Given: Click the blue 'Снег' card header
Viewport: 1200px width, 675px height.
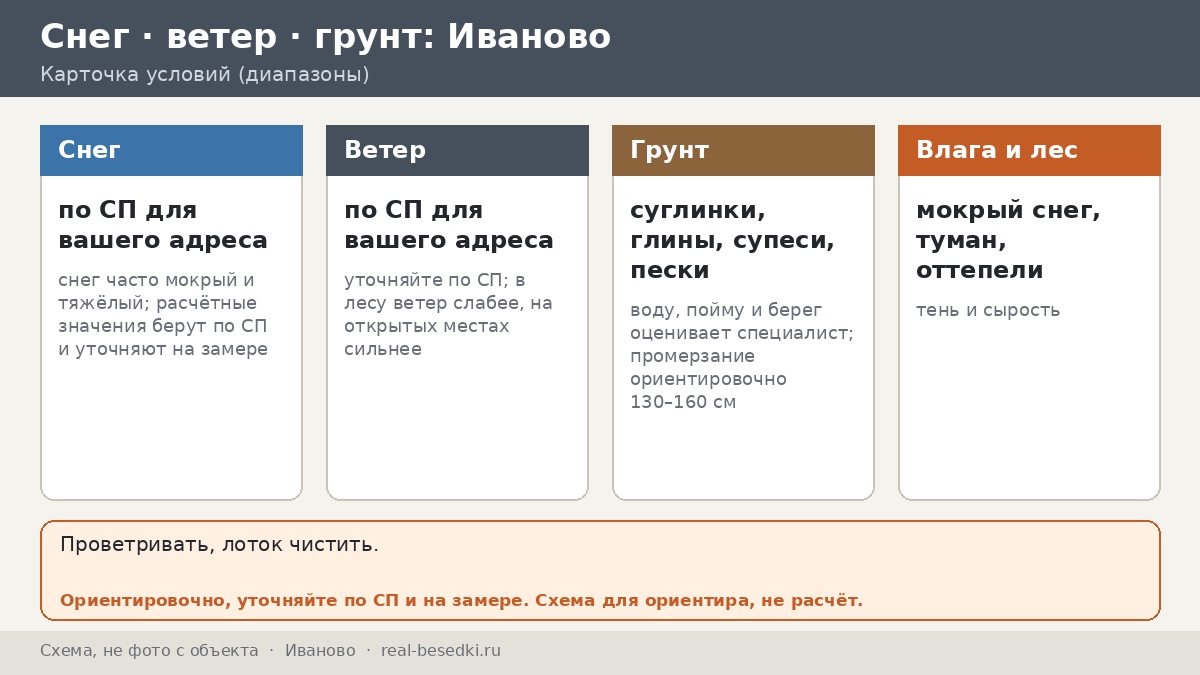Looking at the screenshot, I should point(171,150).
